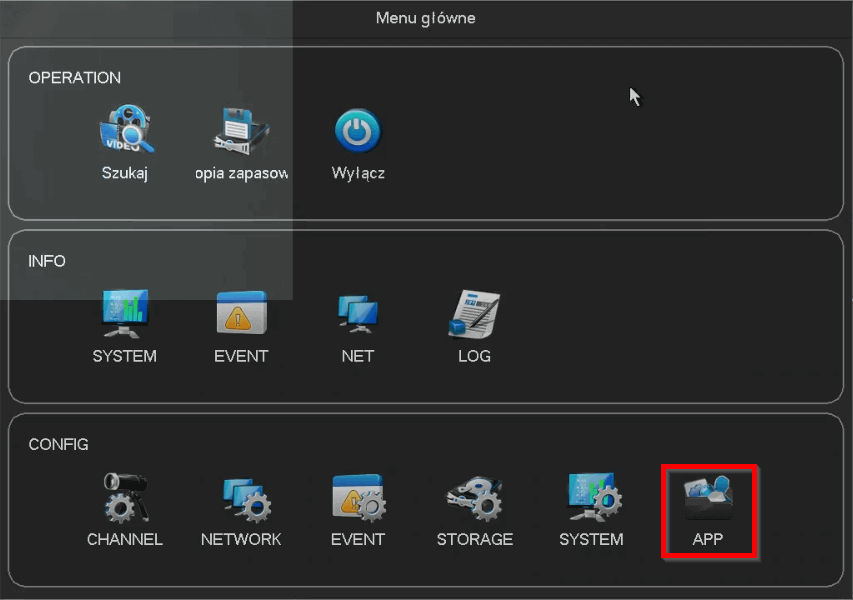The height and width of the screenshot is (600, 853).
Task: Click the 'Wyłącz' text label
Action: click(358, 173)
